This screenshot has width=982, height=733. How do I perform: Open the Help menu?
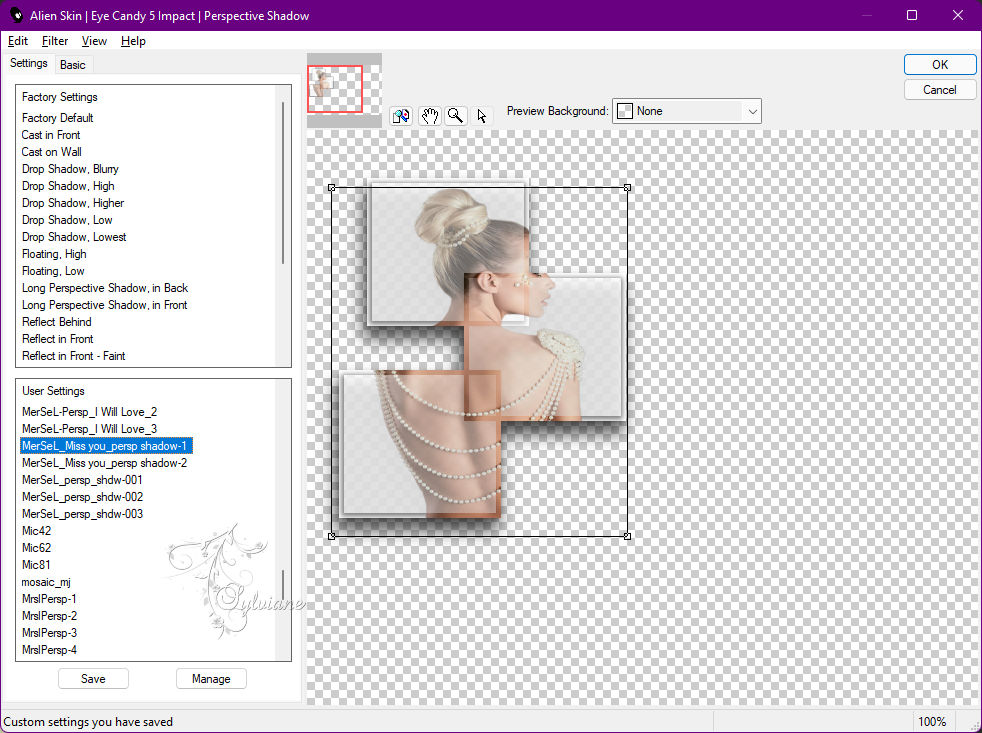(x=133, y=41)
